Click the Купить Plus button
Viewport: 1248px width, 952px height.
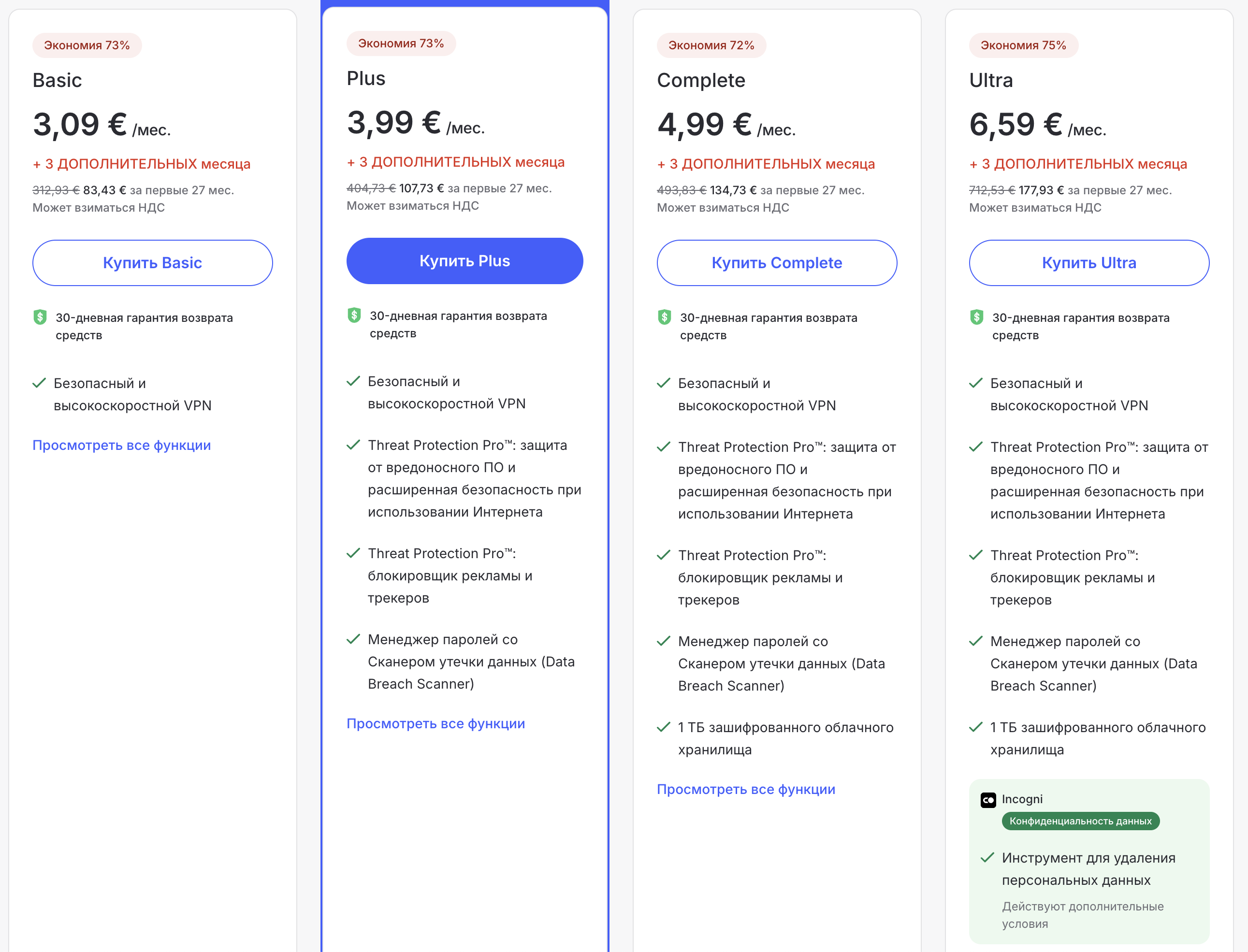click(465, 261)
